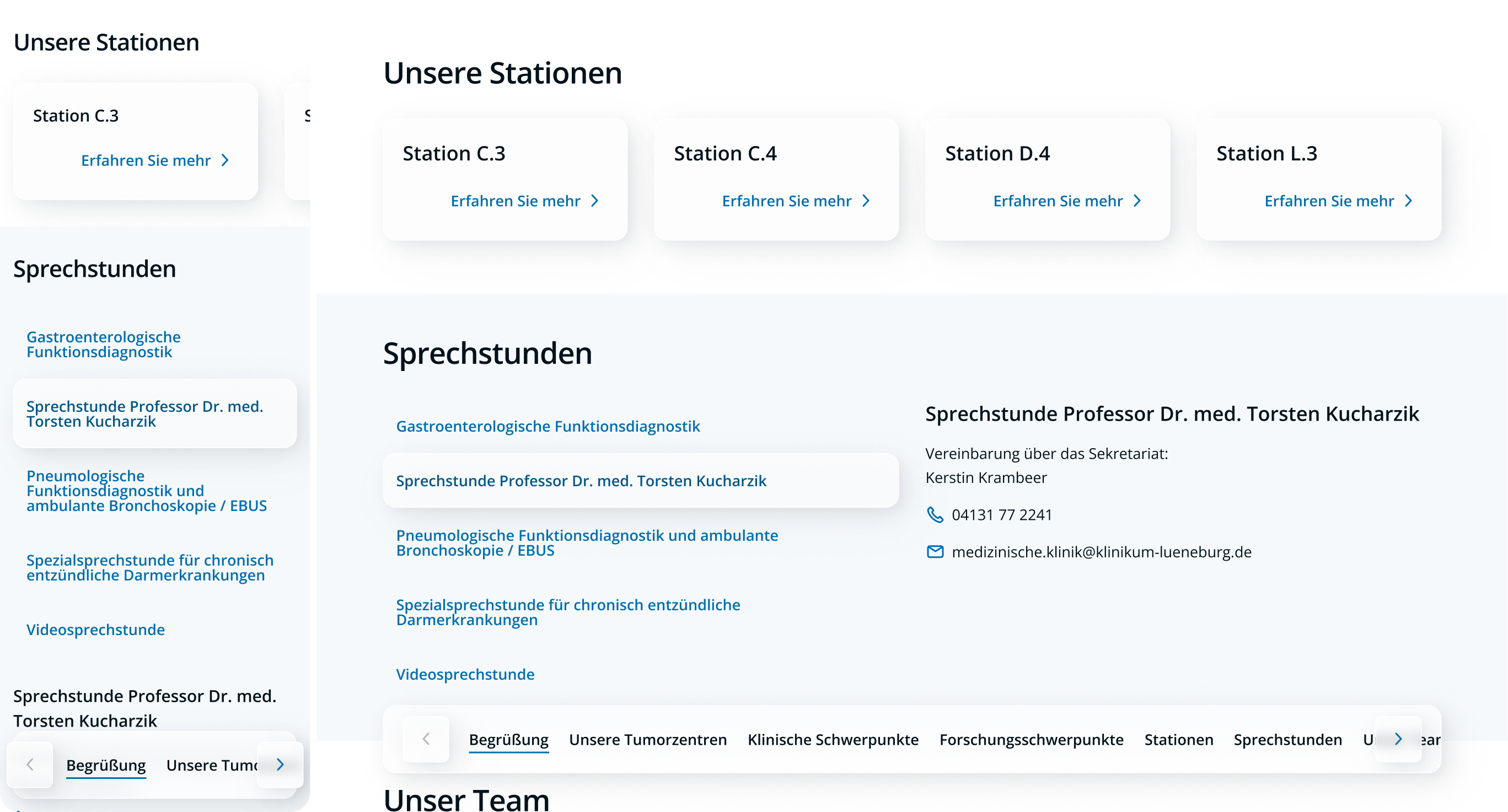Open Unsere Tumorzentren in desktop navigation
This screenshot has width=1508, height=812.
coord(647,739)
